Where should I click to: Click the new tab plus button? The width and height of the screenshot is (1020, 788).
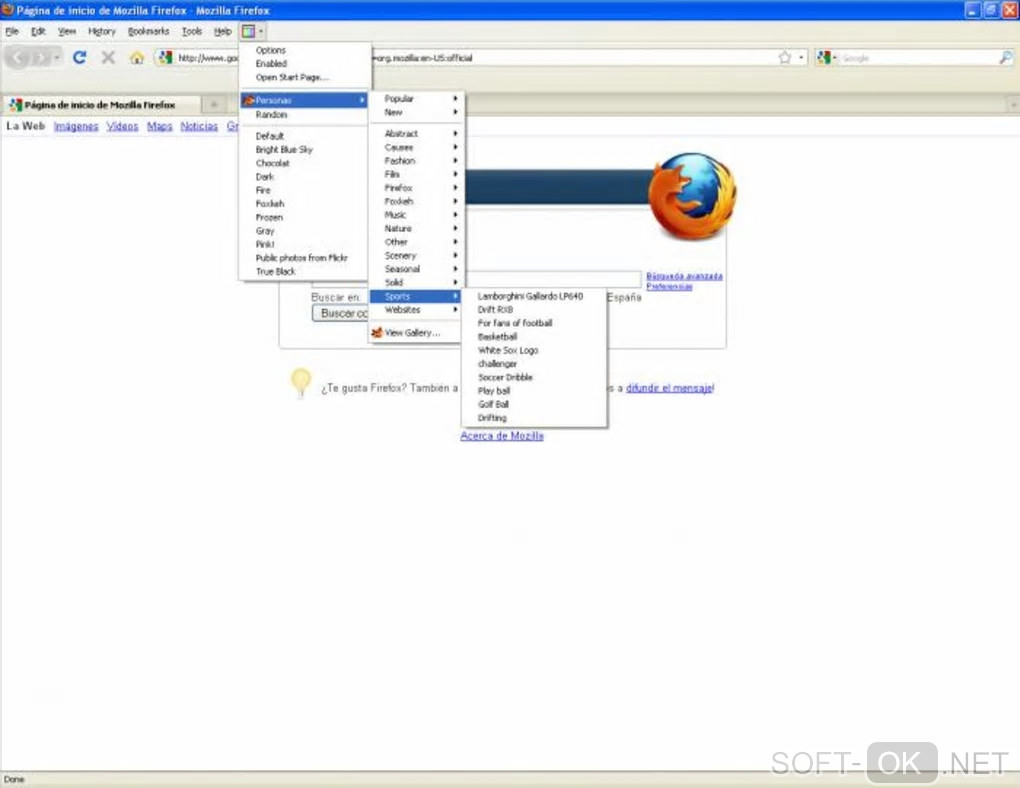[213, 104]
